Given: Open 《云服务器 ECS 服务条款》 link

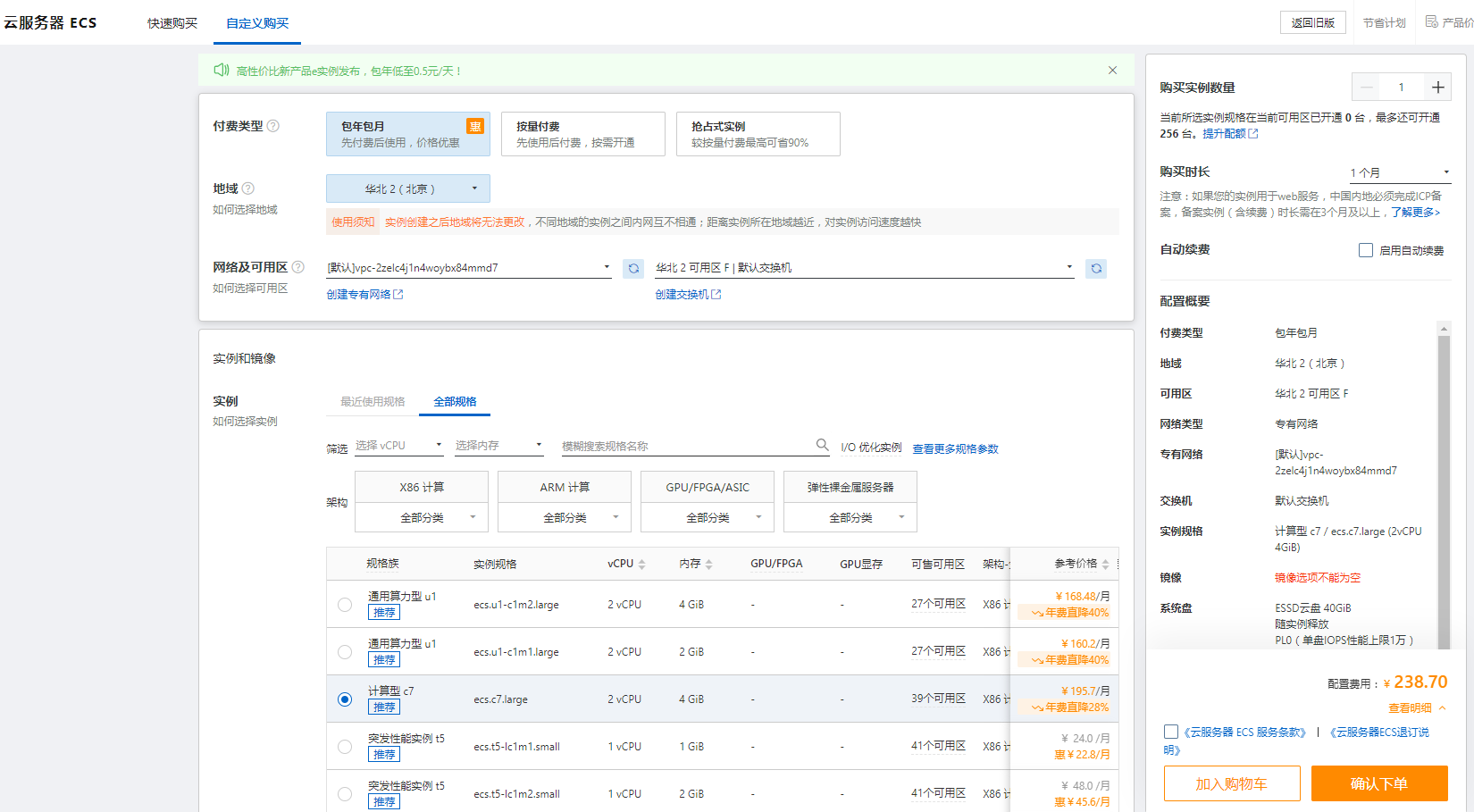Looking at the screenshot, I should pos(1246,732).
